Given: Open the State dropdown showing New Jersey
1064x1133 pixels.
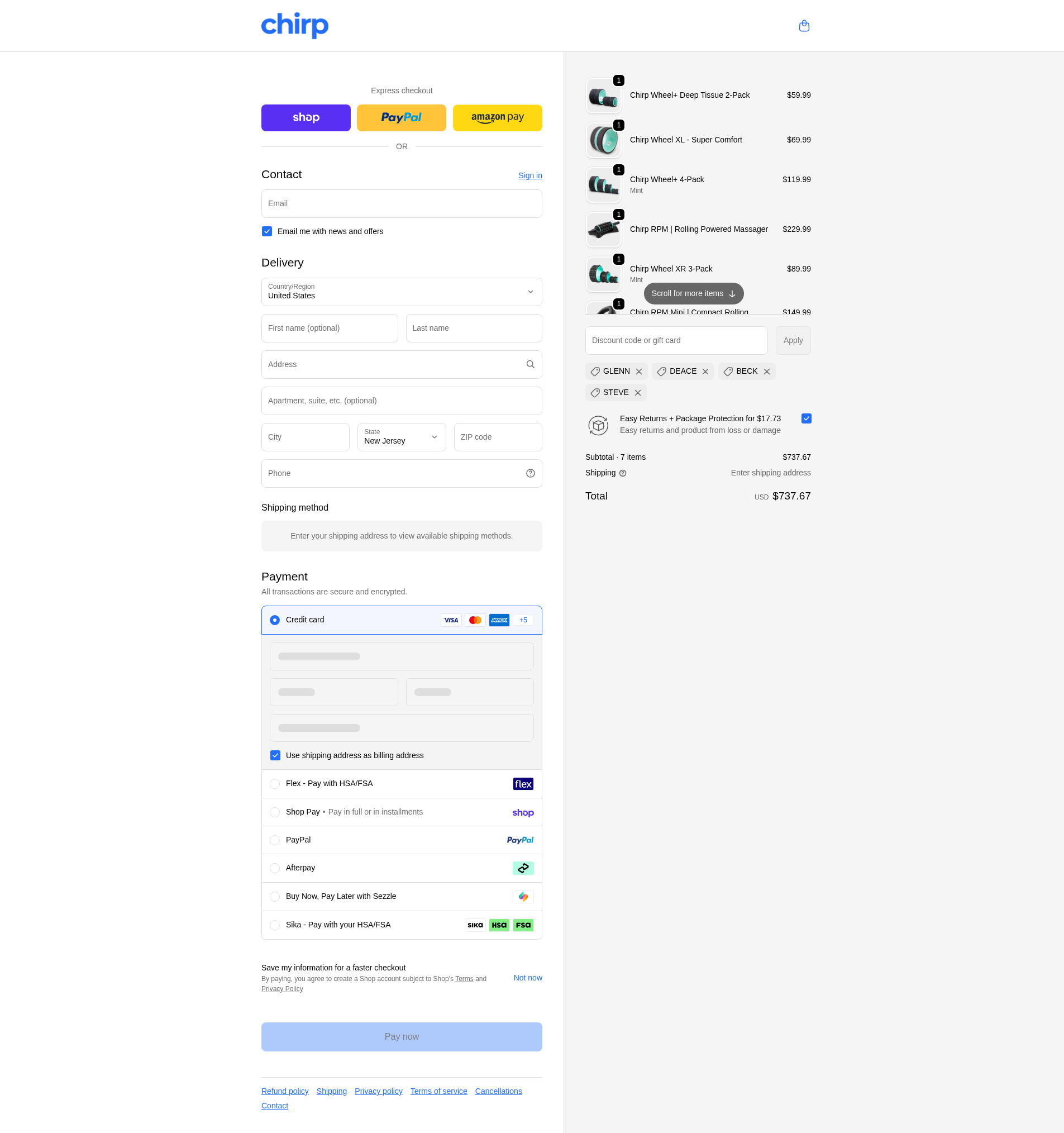Looking at the screenshot, I should [x=401, y=437].
